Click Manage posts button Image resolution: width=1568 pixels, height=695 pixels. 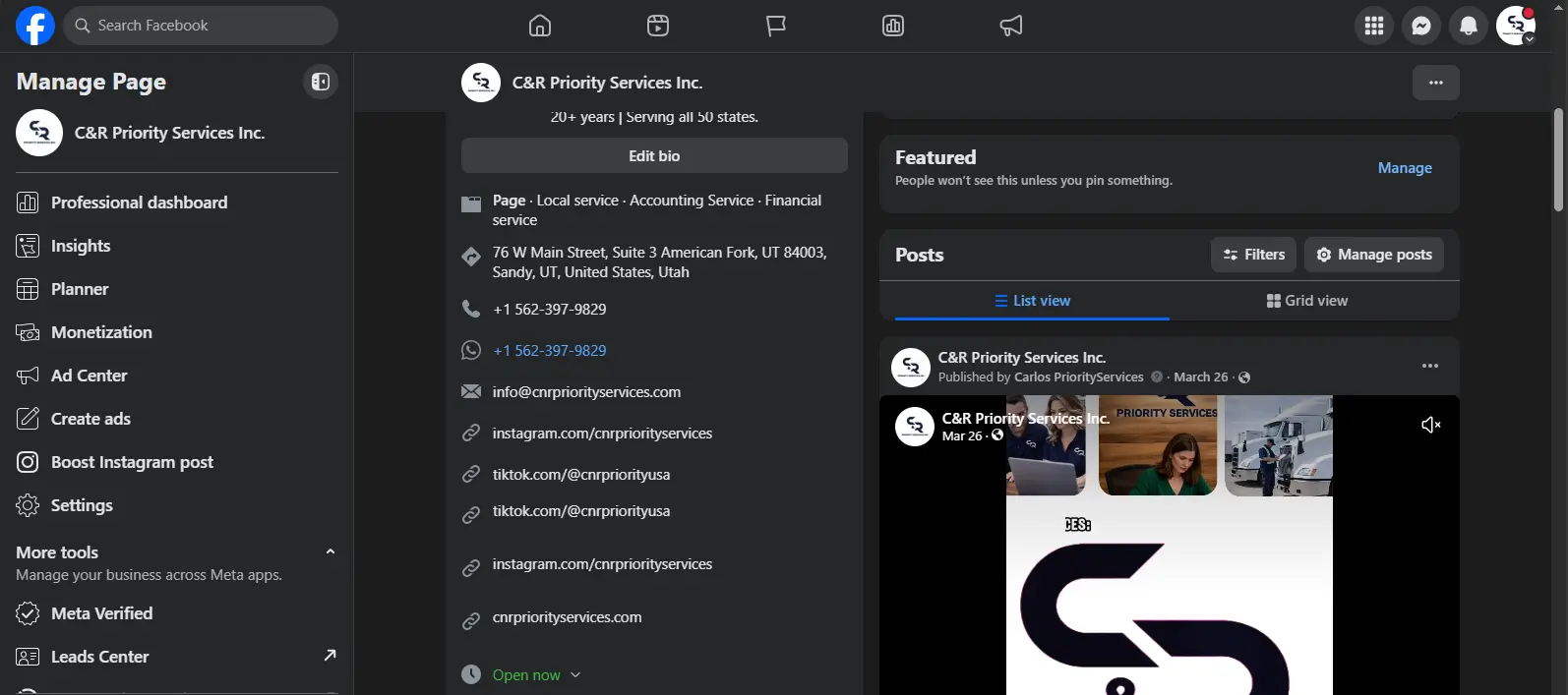1374,255
